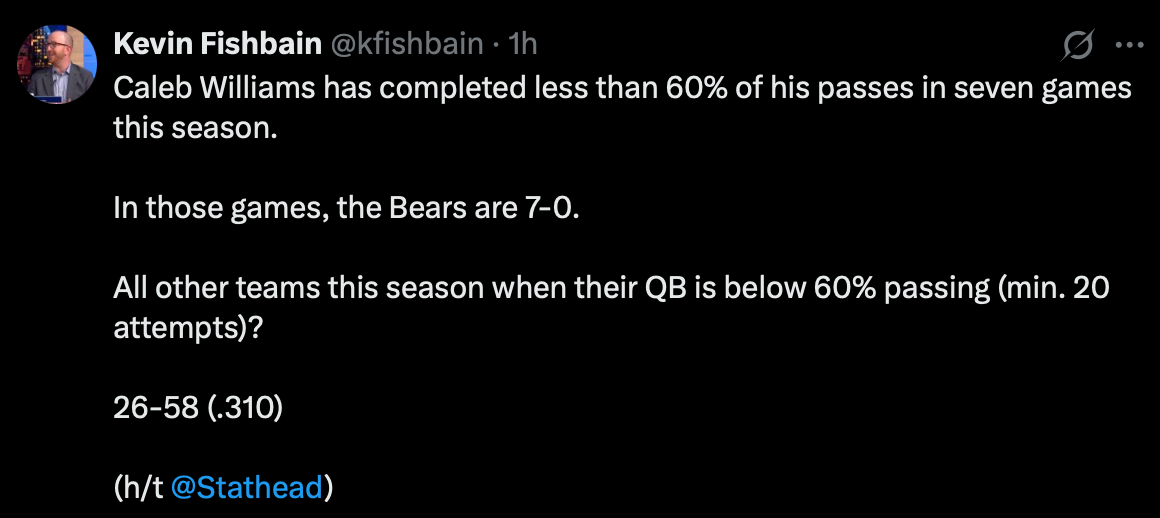
Task: Click the word 'attempts)?' in the tweet
Action: click(x=188, y=329)
